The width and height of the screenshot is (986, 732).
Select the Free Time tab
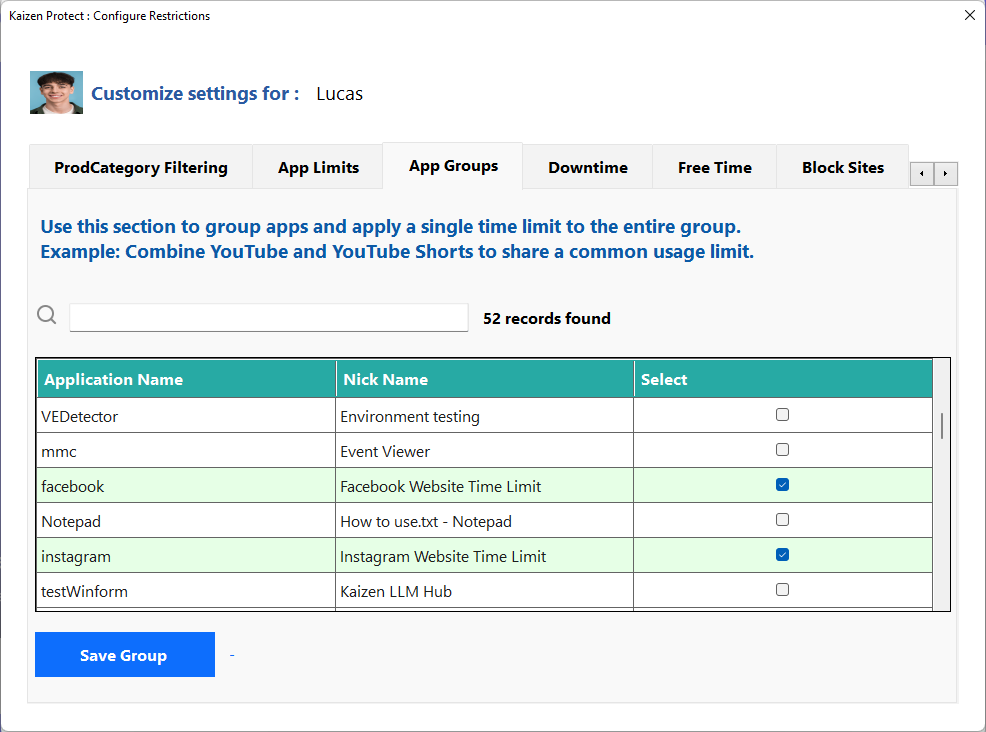pos(714,167)
